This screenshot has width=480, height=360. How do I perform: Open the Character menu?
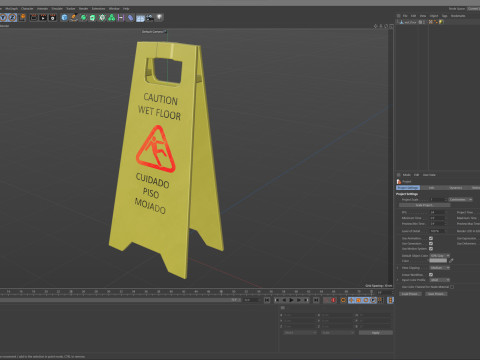(27, 9)
